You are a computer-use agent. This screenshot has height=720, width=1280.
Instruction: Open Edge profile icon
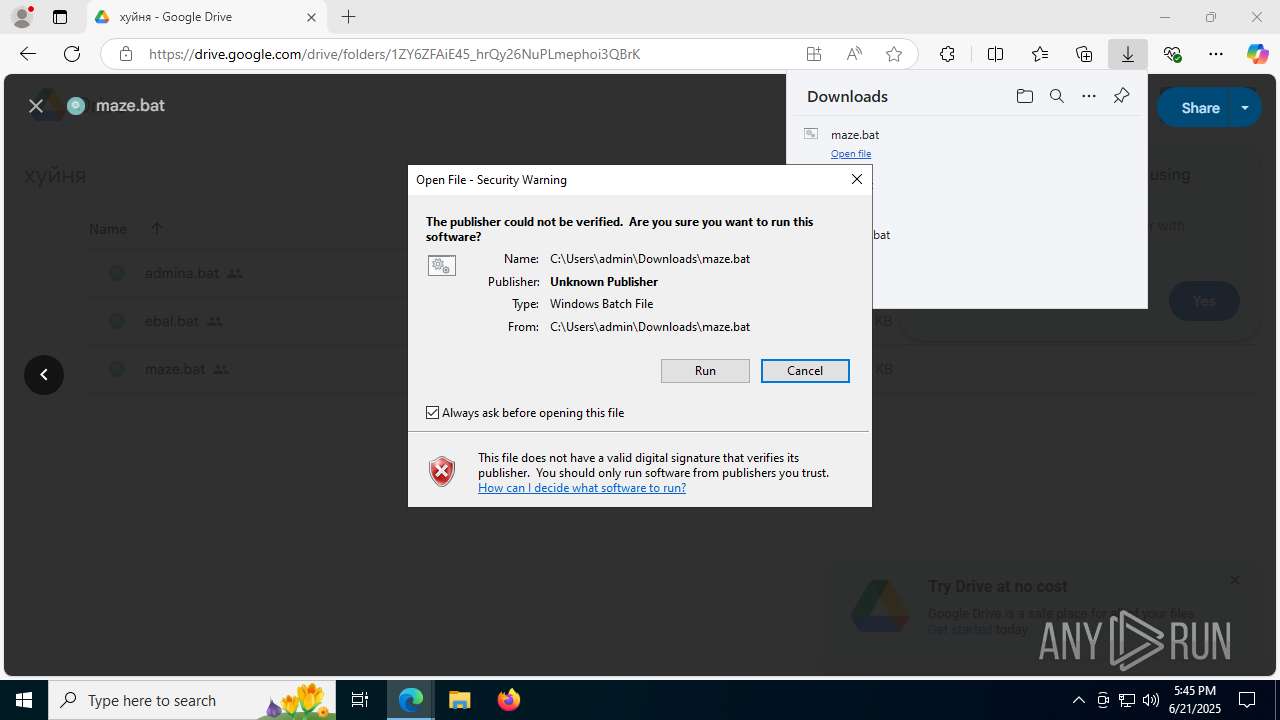tap(22, 17)
